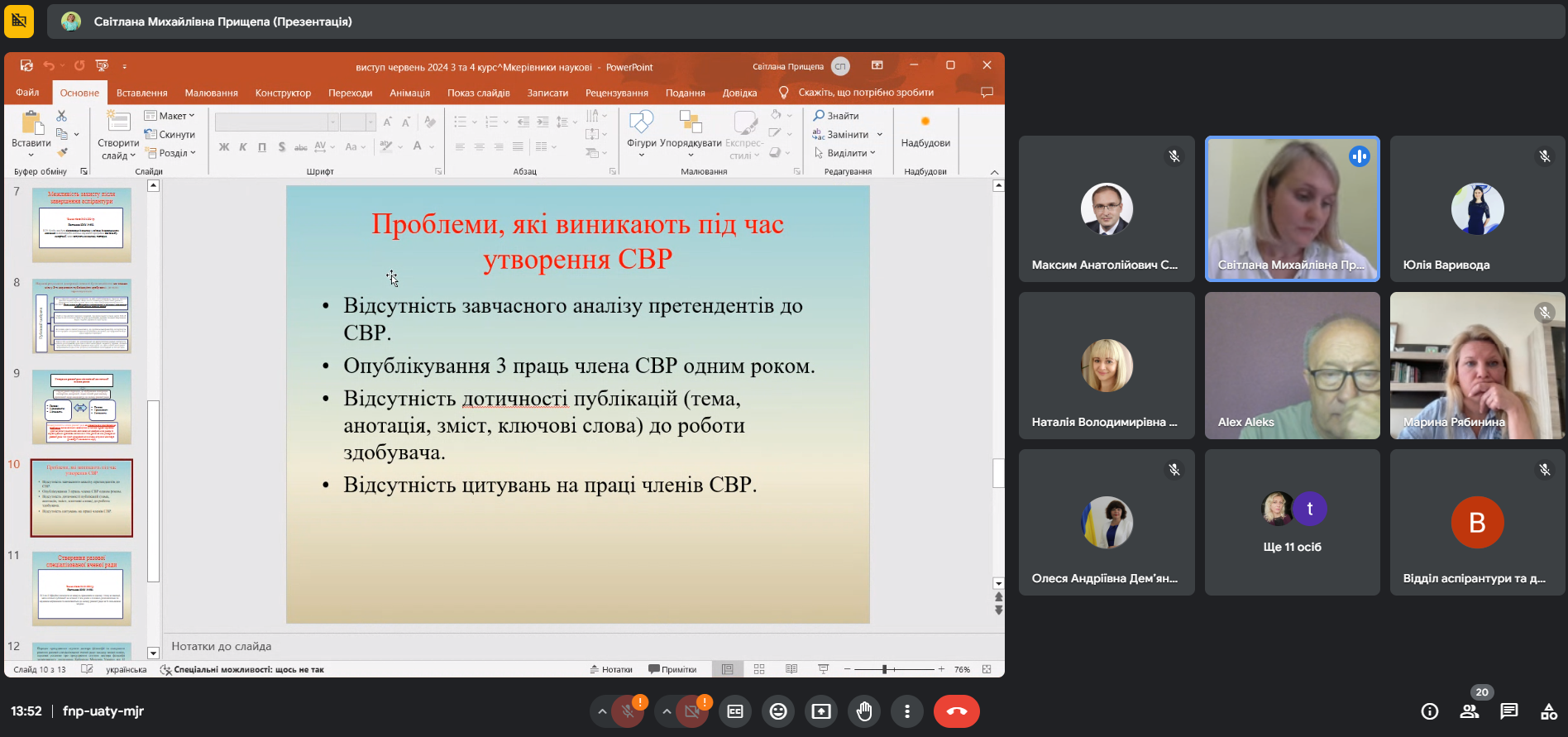Viewport: 1568px width, 737px height.
Task: Open the Анімація ribbon tab
Action: click(409, 93)
